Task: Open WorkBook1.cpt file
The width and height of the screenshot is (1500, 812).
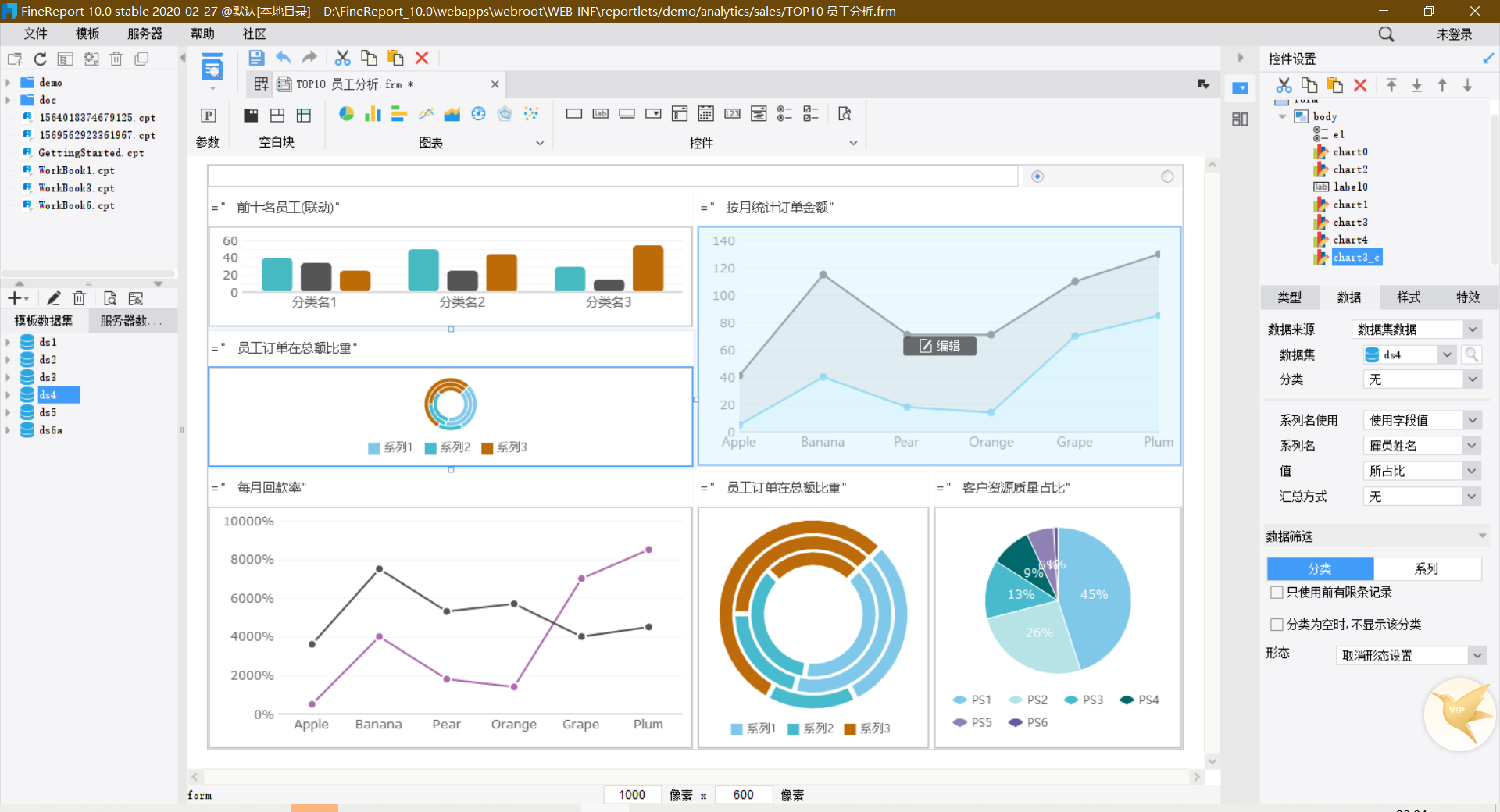Action: tap(77, 170)
